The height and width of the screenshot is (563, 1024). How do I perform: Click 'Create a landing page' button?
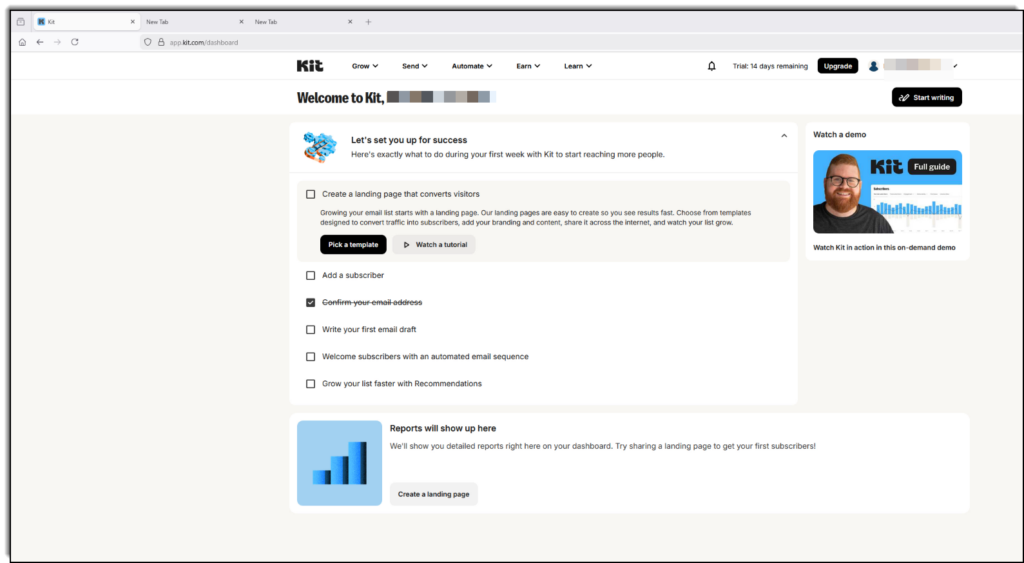[434, 494]
